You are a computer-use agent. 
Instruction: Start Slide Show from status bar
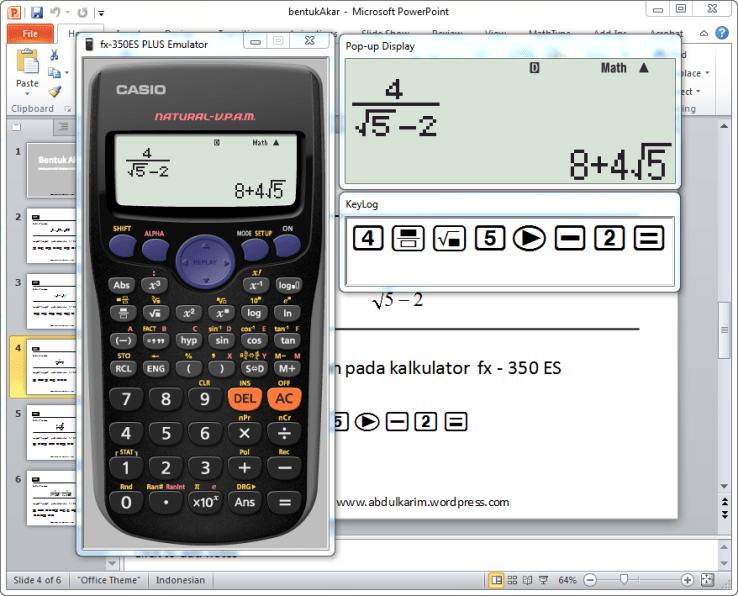(x=543, y=580)
